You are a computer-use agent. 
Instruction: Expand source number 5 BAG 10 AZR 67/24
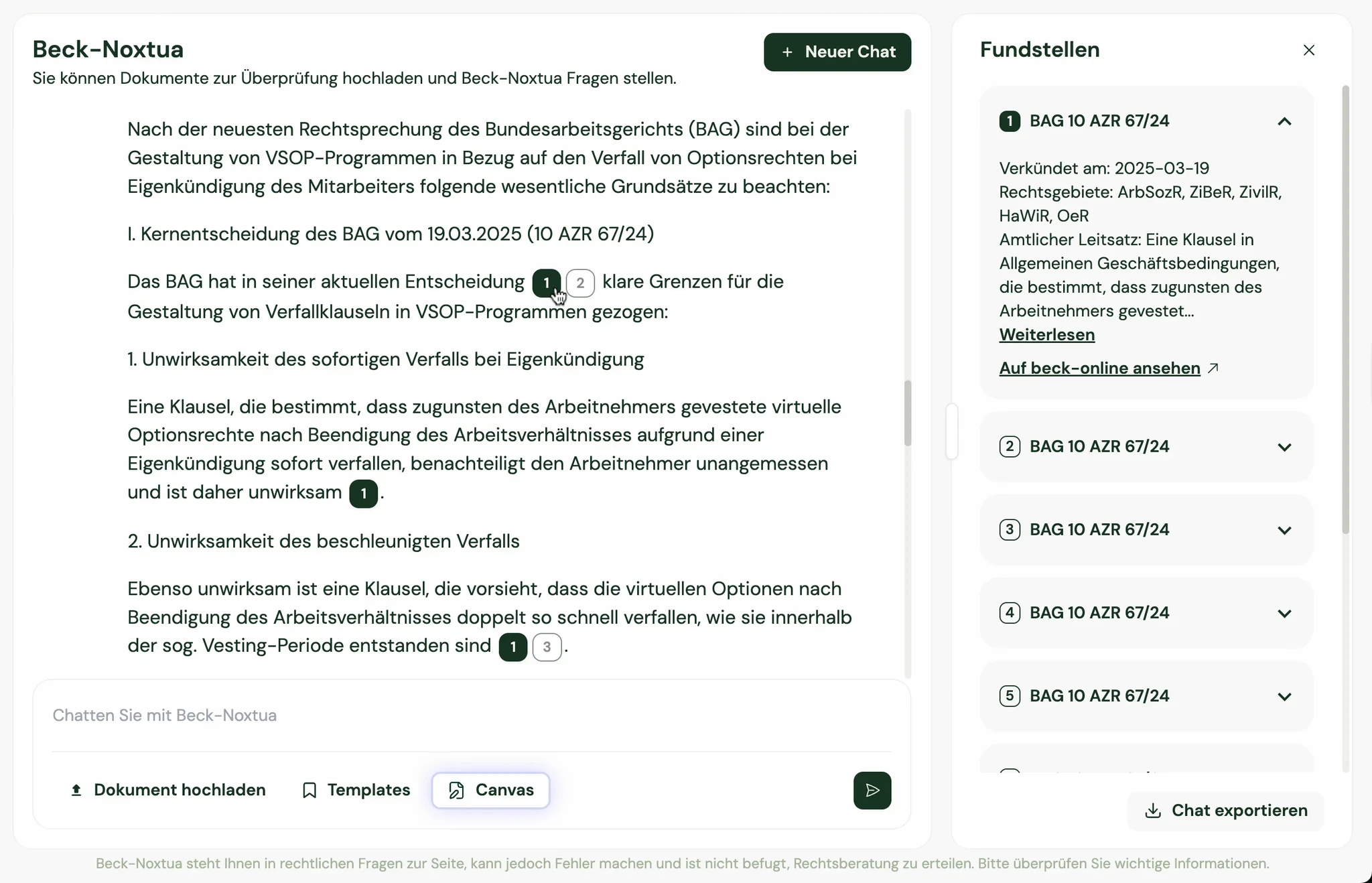1284,696
